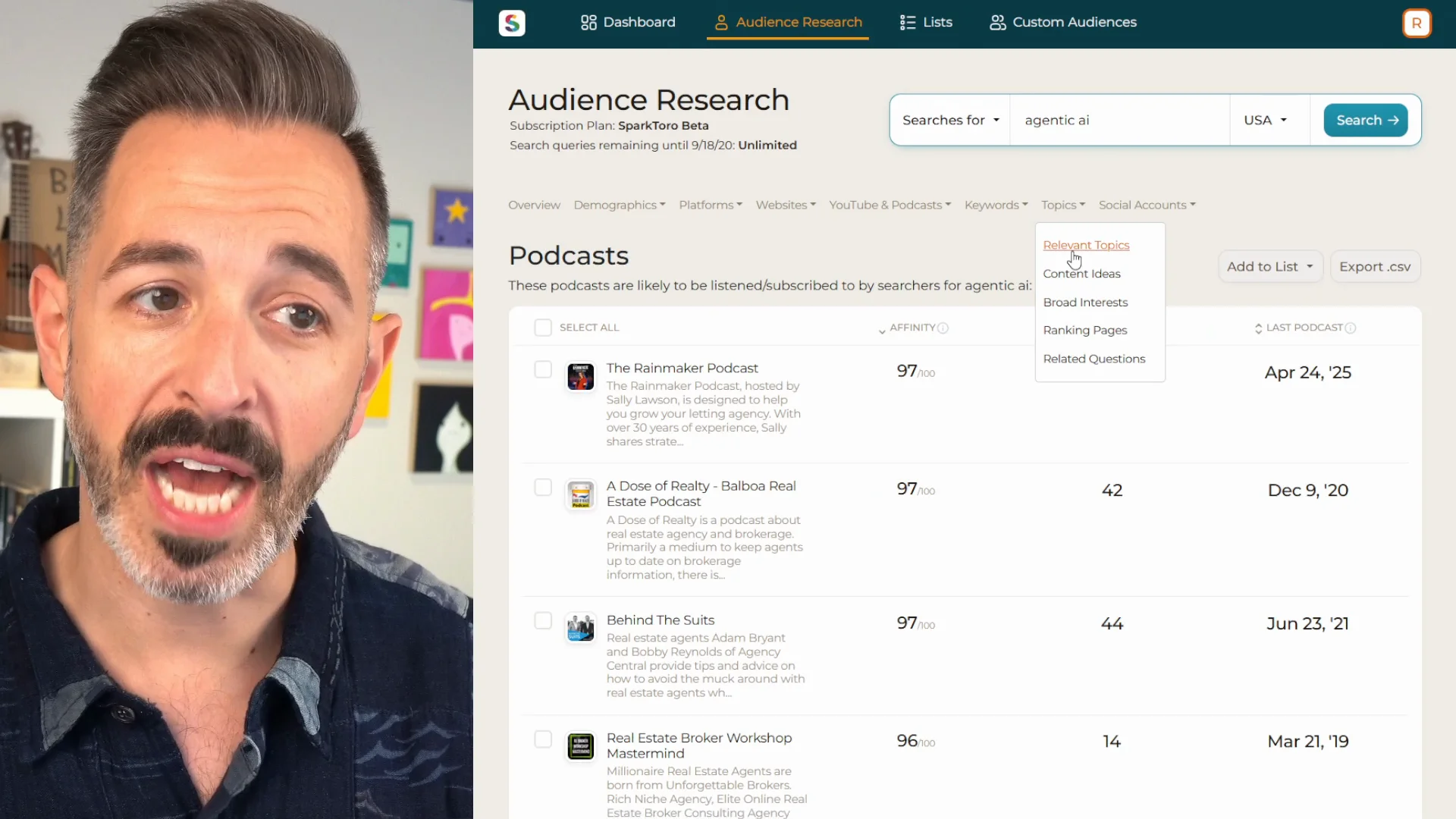Viewport: 1456px width, 819px height.
Task: Expand the Websites menu
Action: tap(786, 205)
